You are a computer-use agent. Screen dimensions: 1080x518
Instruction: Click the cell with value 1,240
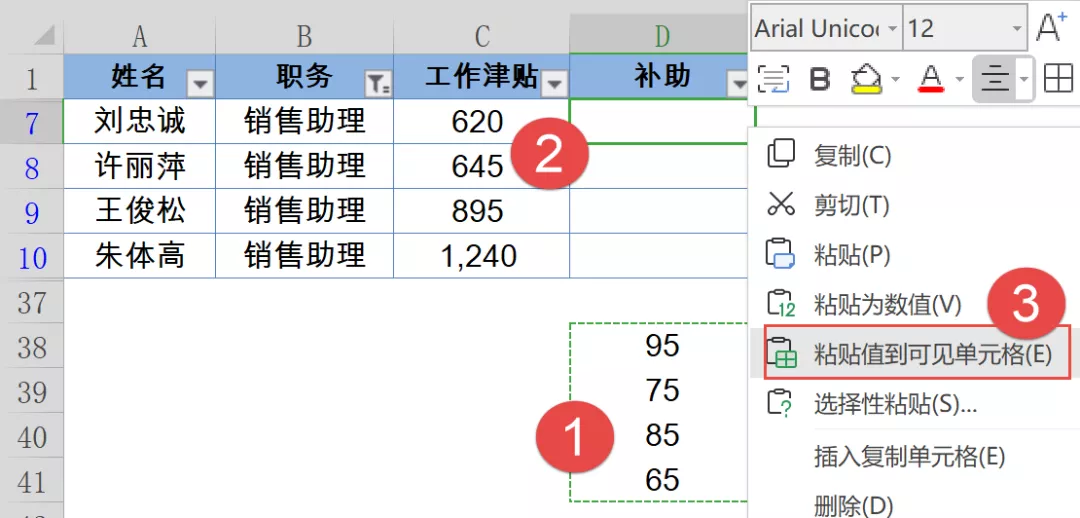pyautogui.click(x=481, y=256)
